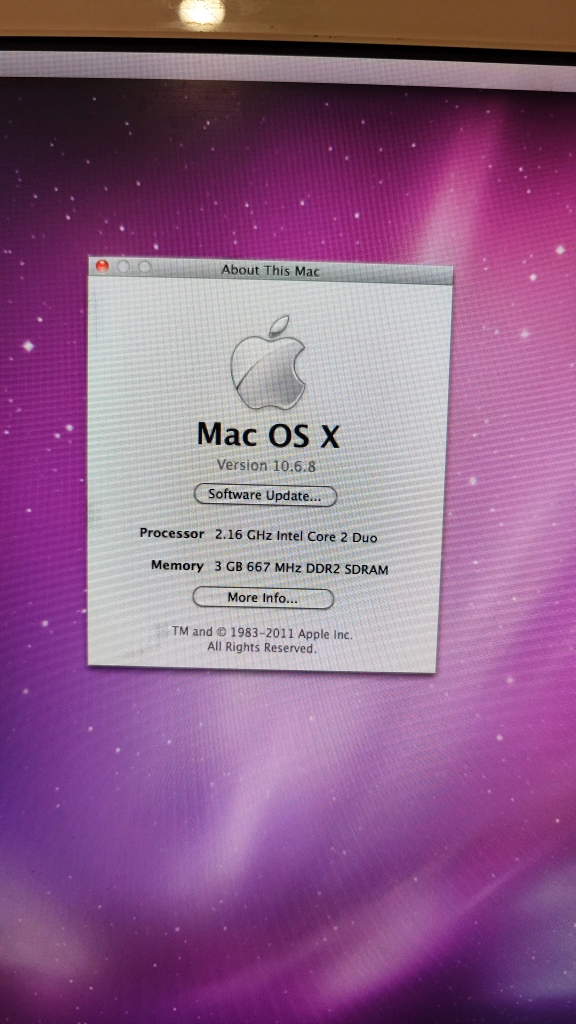Click the 2.16 GHz Intel Core 2 Duo value
The height and width of the screenshot is (1024, 576).
[296, 537]
